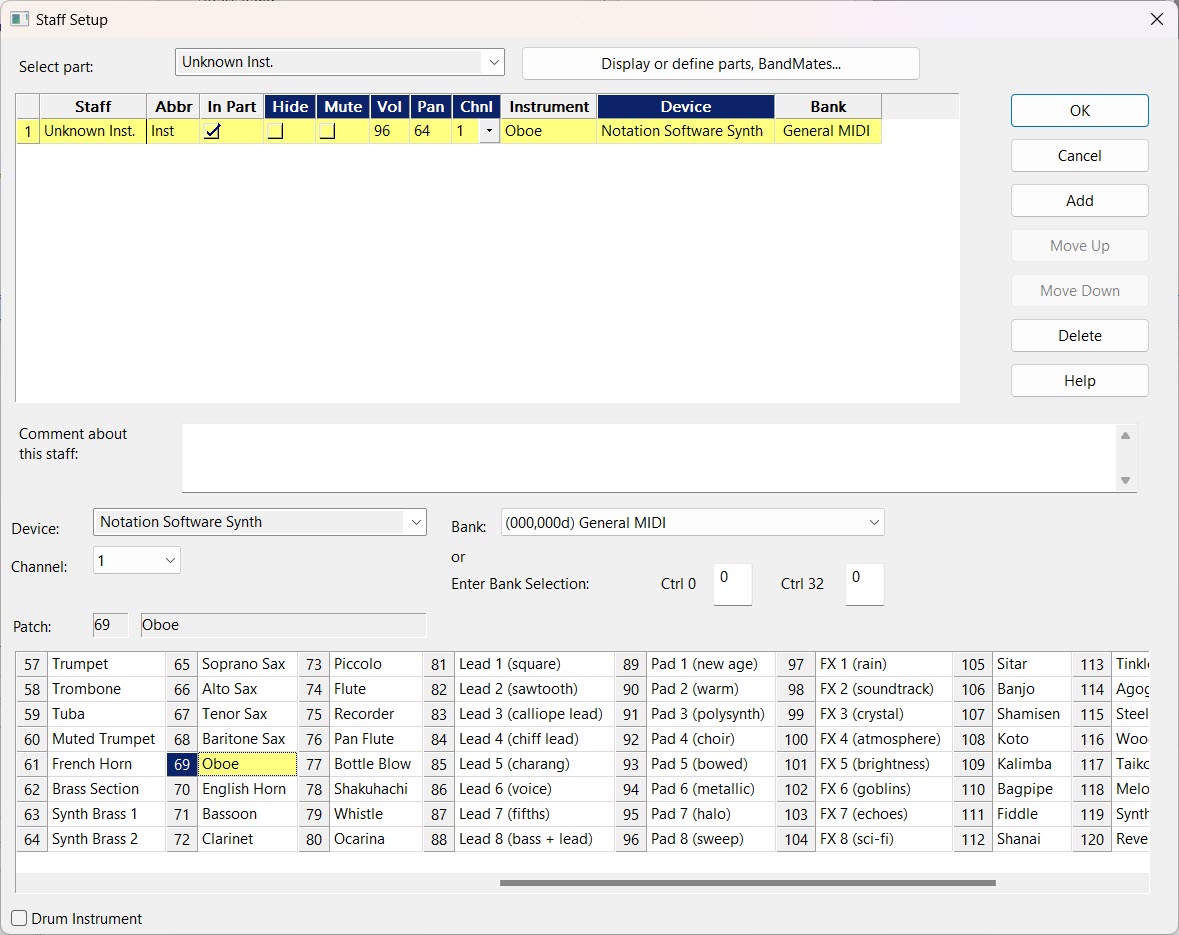1179x935 pixels.
Task: Mute the Unknown Inst. staff
Action: [327, 131]
